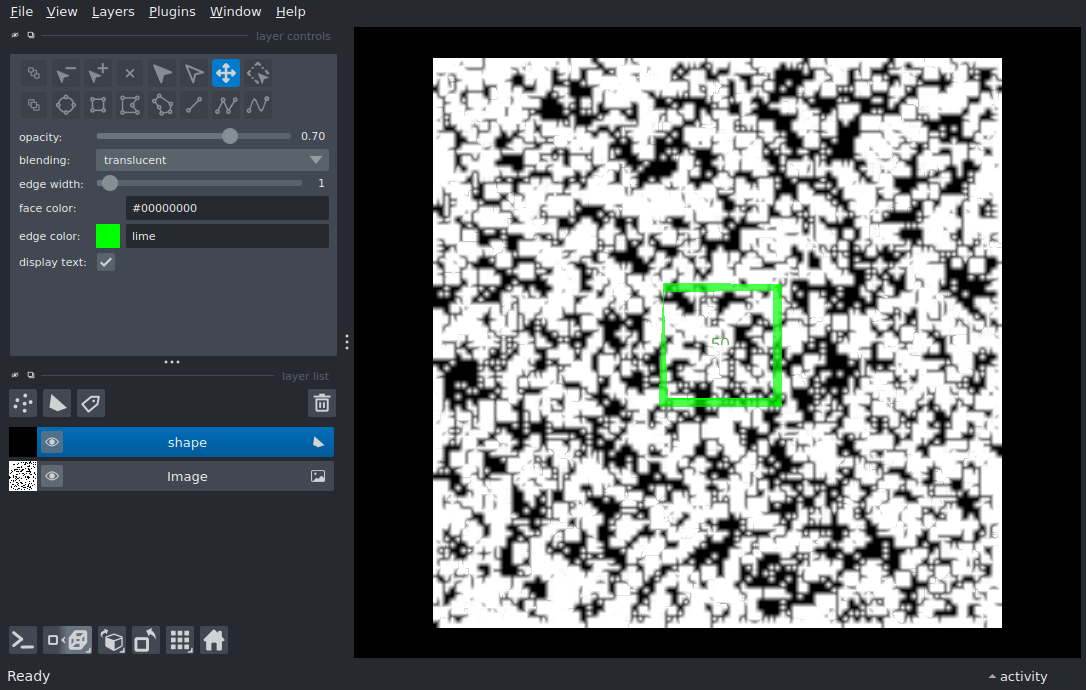Toggle visibility of the Image layer

52,476
